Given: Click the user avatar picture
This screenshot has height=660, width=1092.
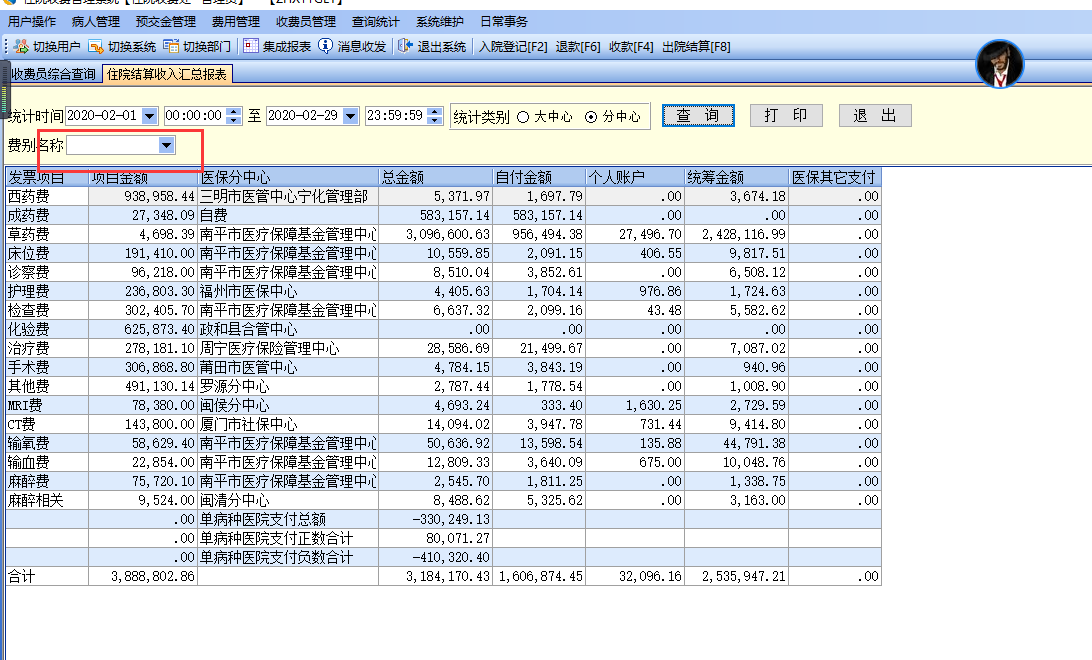Looking at the screenshot, I should click(1000, 64).
